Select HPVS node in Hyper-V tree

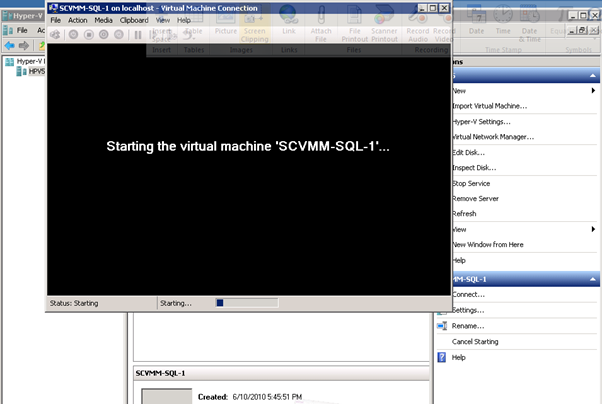coord(37,71)
